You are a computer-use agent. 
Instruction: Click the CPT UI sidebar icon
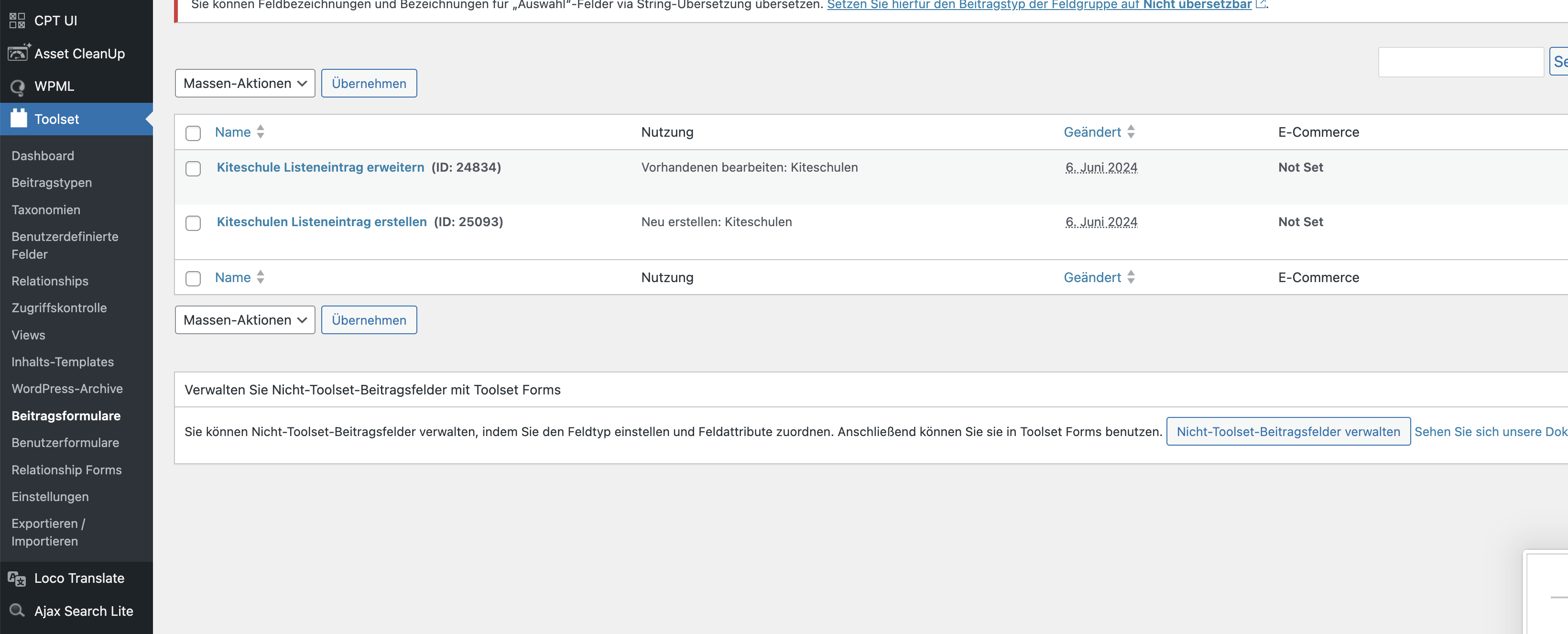click(17, 21)
